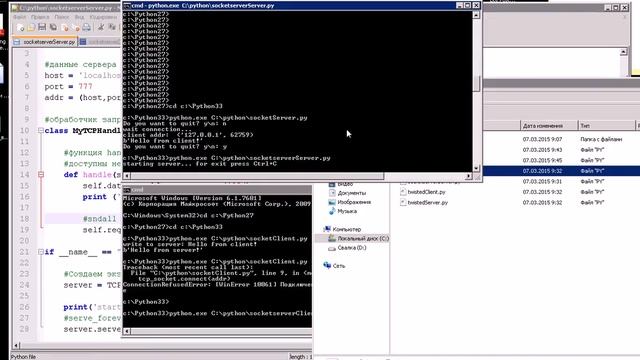Click the date 07.03.2015 9:45 in Explorer
This screenshot has height=360, width=640.
(542, 160)
